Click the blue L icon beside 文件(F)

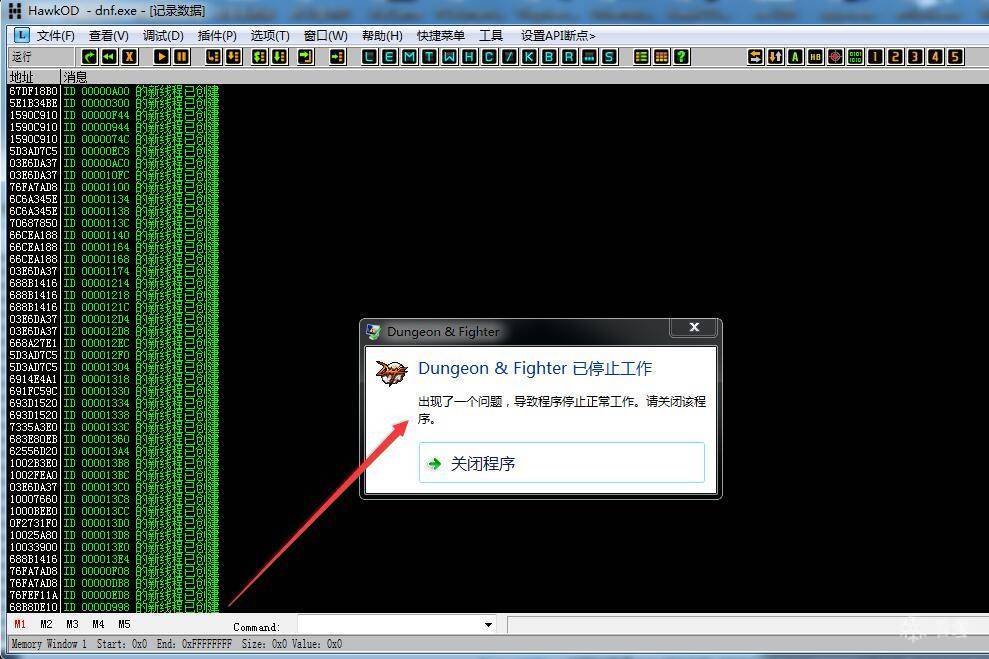[x=21, y=35]
